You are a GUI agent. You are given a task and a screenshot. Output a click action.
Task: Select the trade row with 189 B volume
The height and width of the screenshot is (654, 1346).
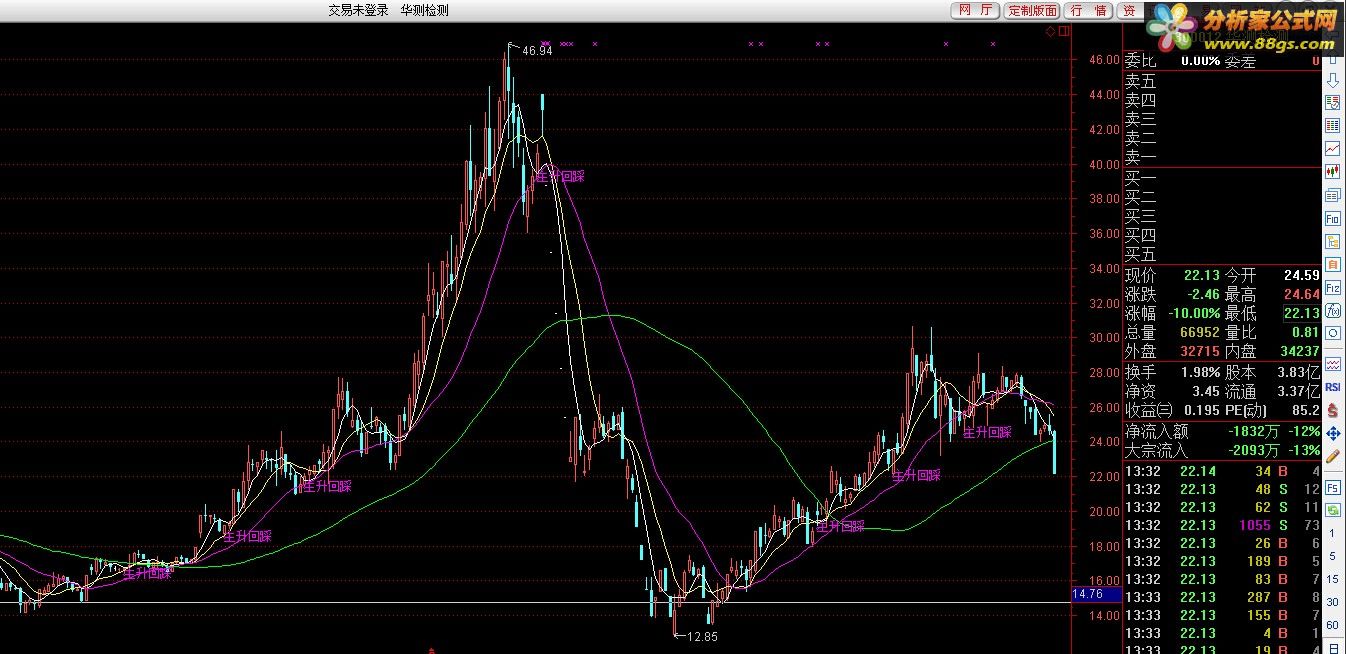click(1222, 561)
